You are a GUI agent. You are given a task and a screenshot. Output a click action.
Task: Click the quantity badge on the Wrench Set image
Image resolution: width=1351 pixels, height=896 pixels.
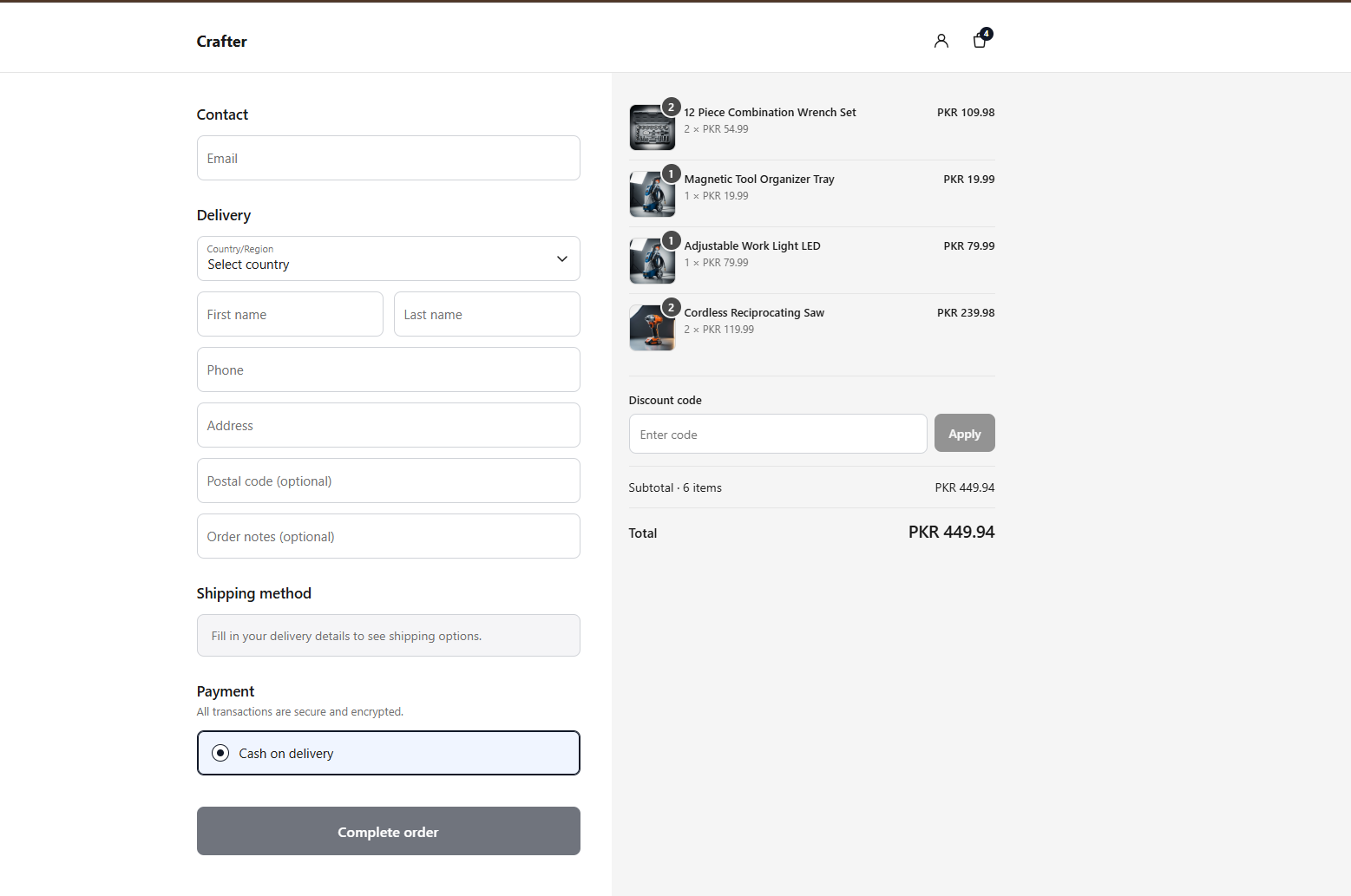tap(671, 107)
